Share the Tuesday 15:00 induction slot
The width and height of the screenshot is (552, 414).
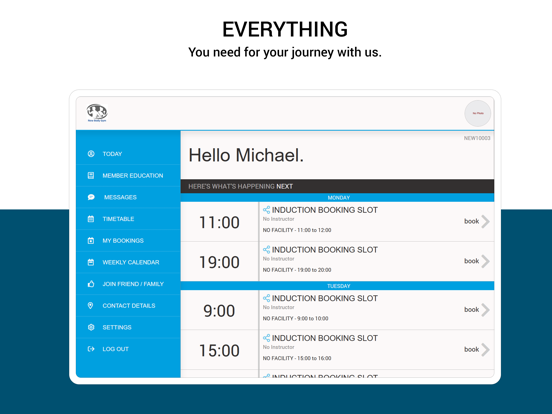266,338
